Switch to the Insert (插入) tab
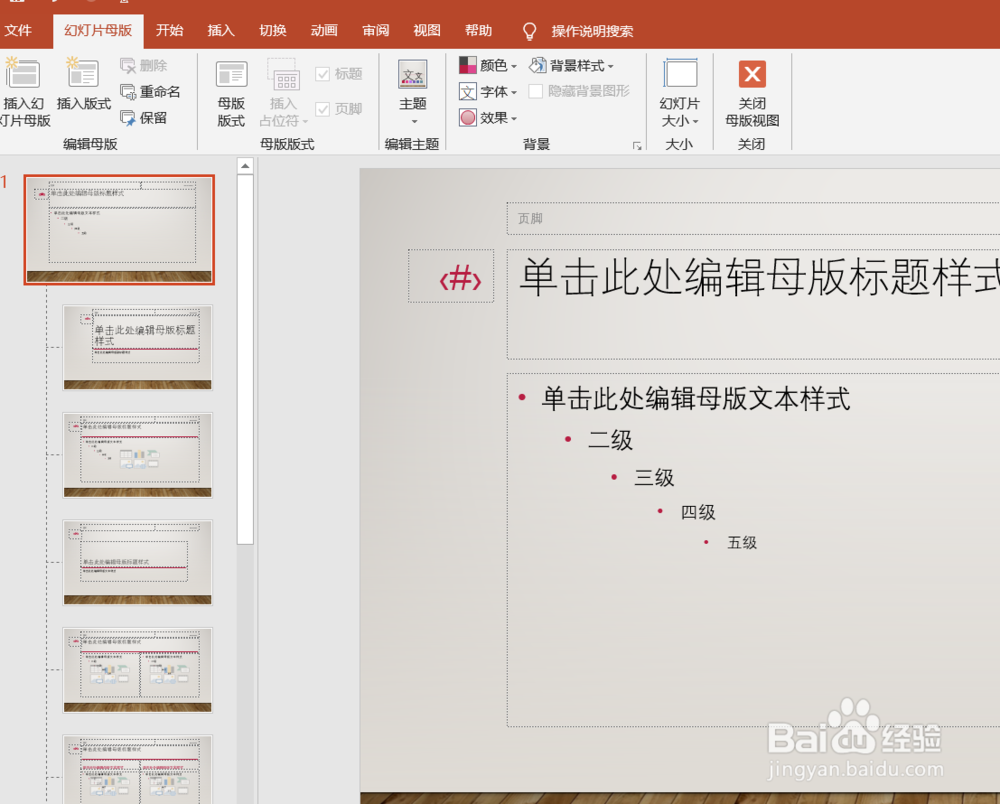 pyautogui.click(x=221, y=31)
